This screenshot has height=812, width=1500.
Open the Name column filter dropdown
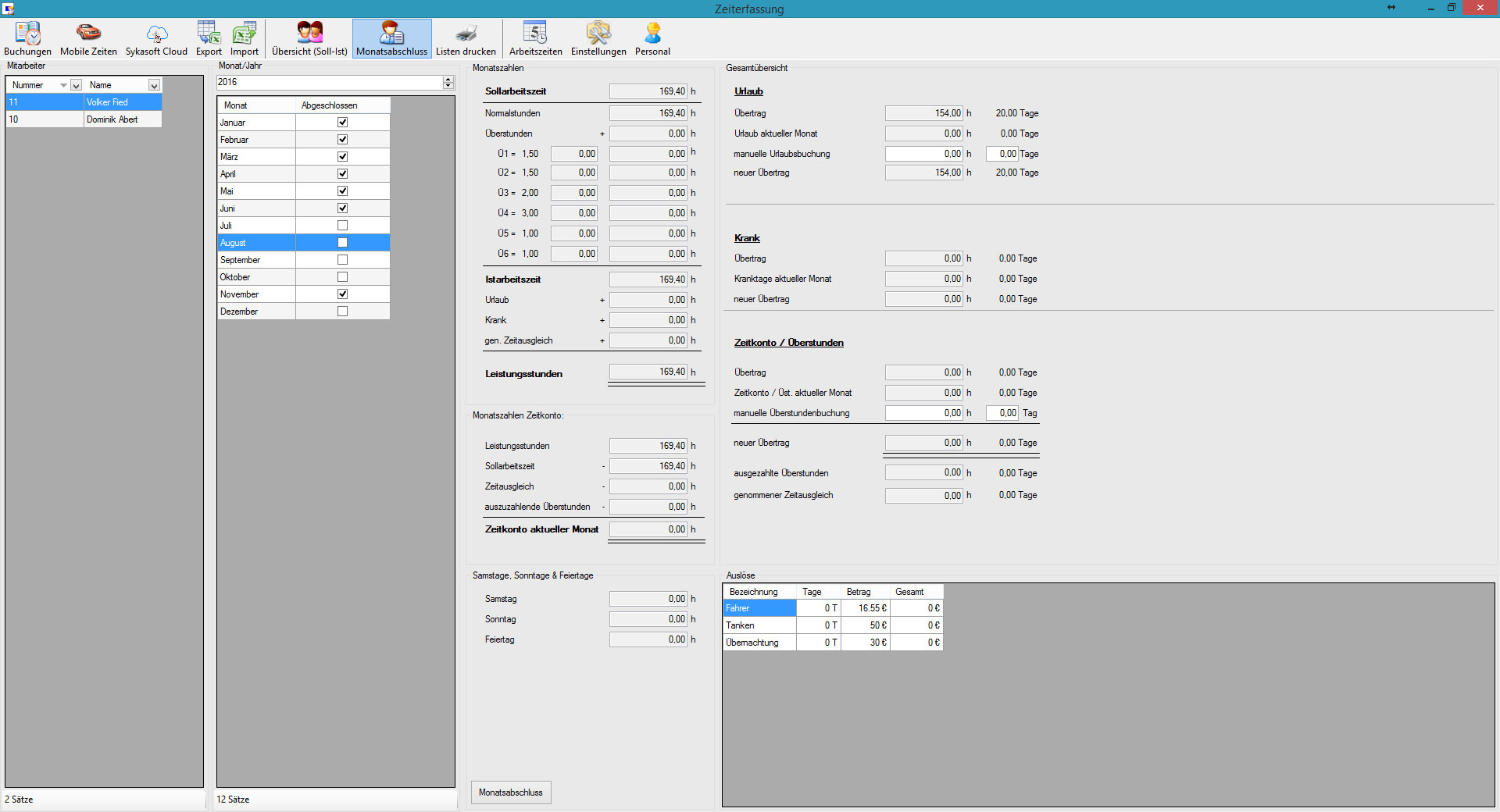154,85
